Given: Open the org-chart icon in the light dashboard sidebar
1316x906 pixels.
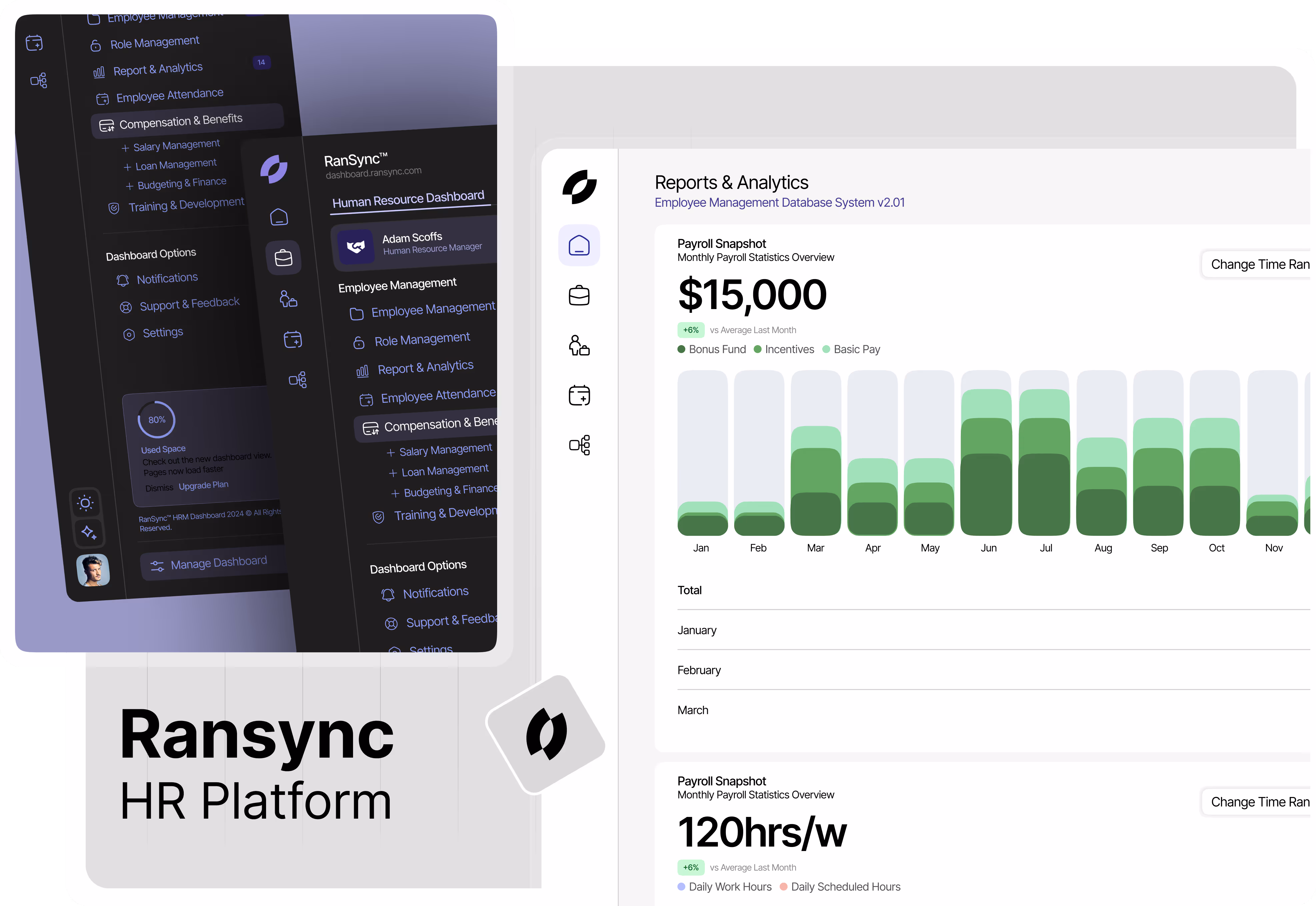Looking at the screenshot, I should tap(579, 445).
